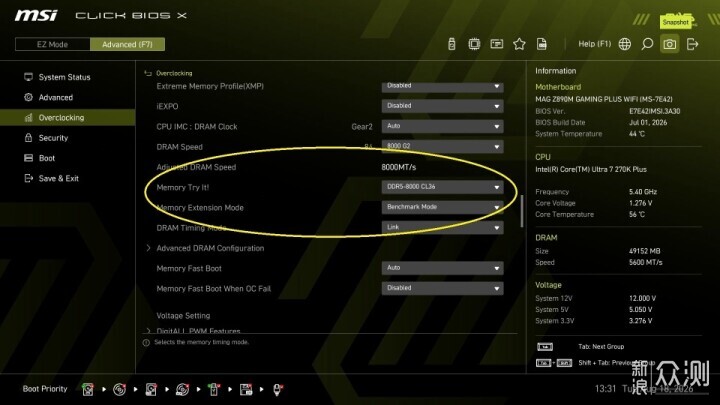Image resolution: width=720 pixels, height=405 pixels.
Task: Click the Boot Priority label
Action: 45,389
